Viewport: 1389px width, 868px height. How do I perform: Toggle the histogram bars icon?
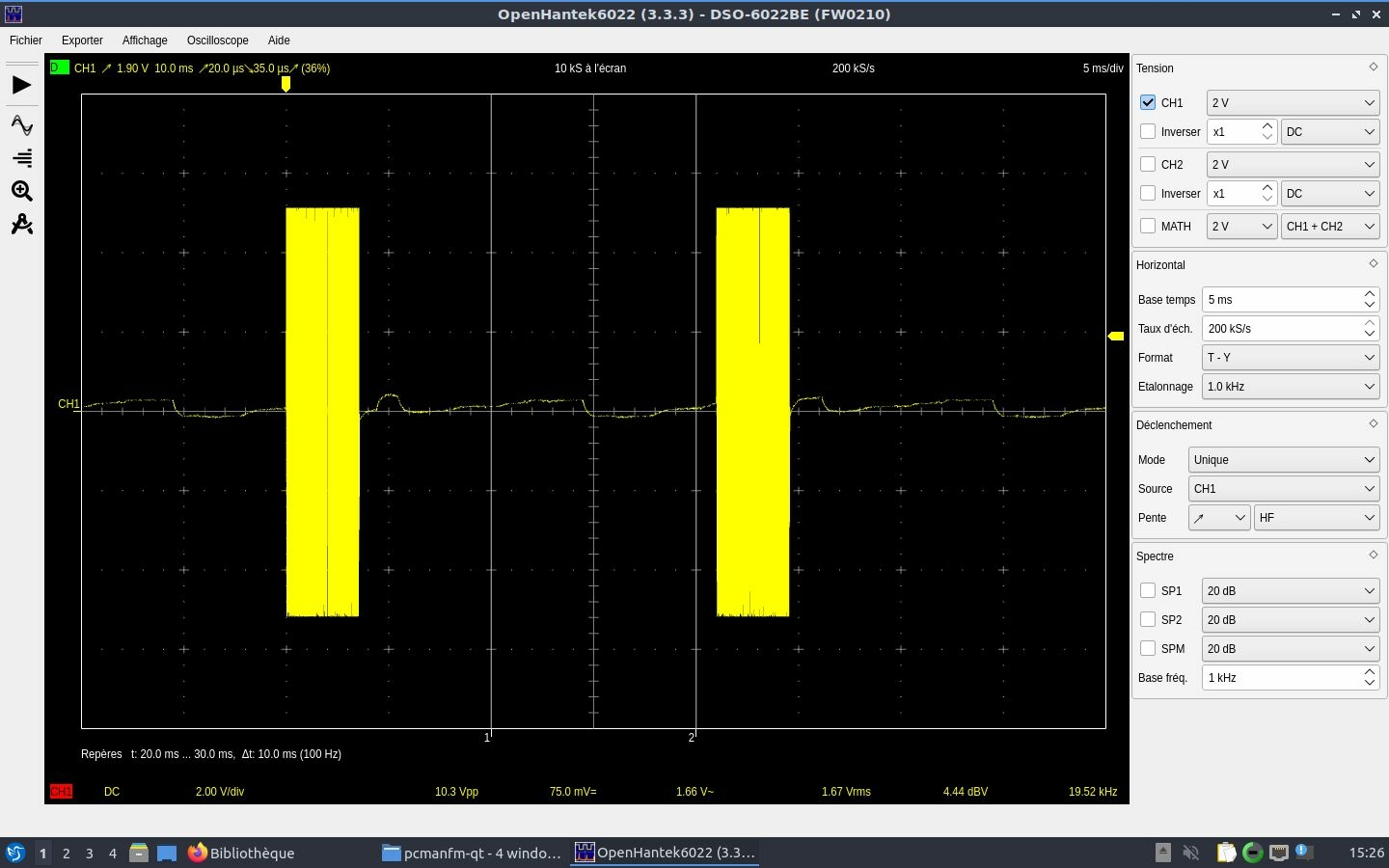click(x=21, y=158)
